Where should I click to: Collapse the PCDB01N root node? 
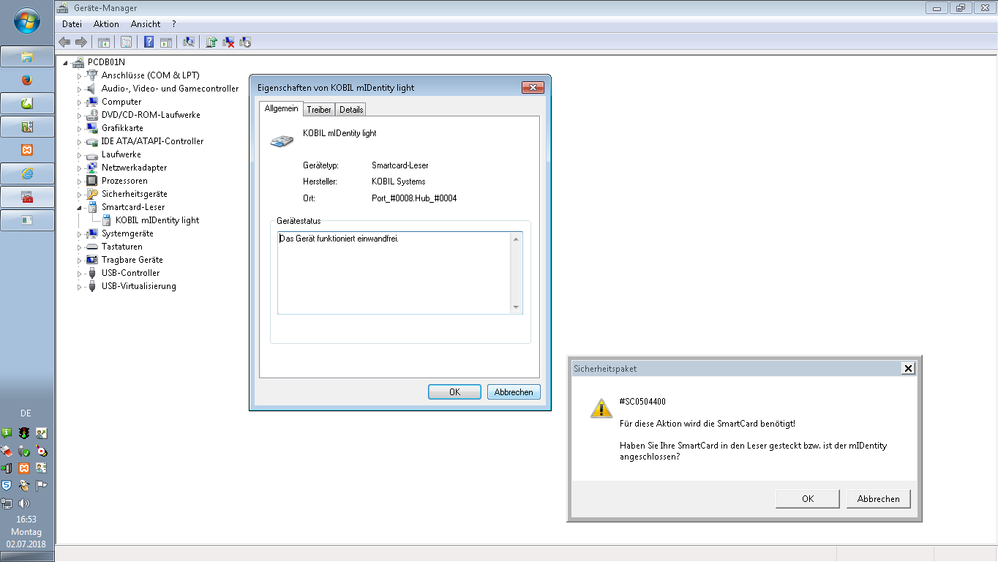[x=65, y=62]
